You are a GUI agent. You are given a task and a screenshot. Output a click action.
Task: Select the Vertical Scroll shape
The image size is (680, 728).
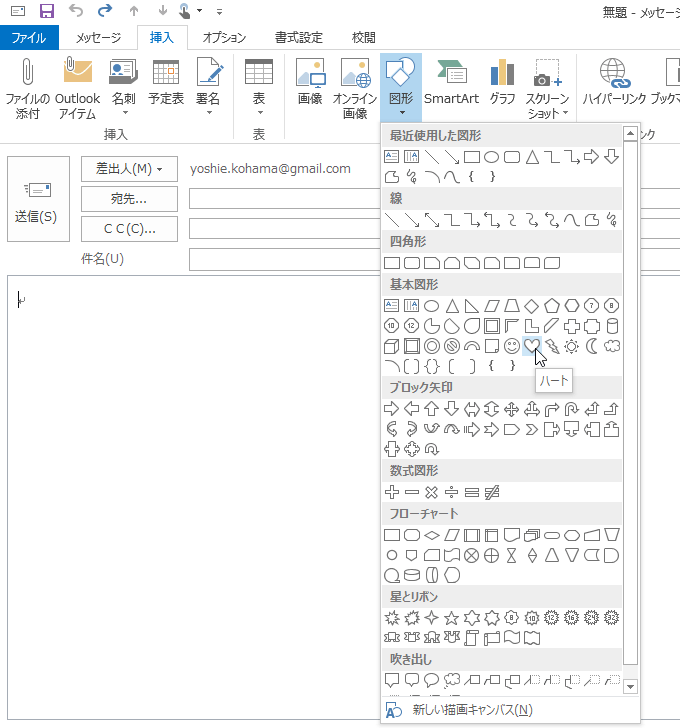tap(472, 638)
